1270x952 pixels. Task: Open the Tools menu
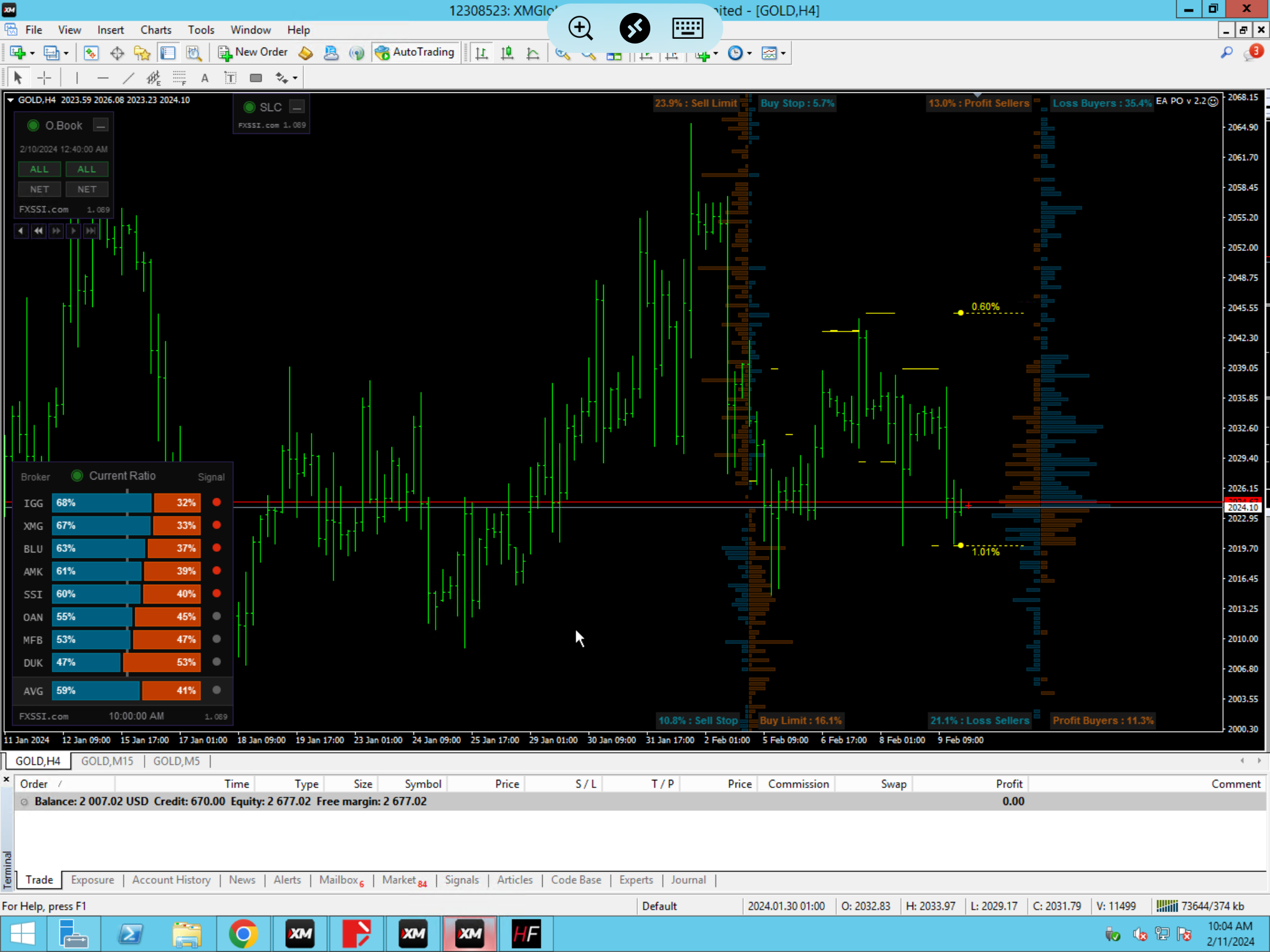(201, 29)
